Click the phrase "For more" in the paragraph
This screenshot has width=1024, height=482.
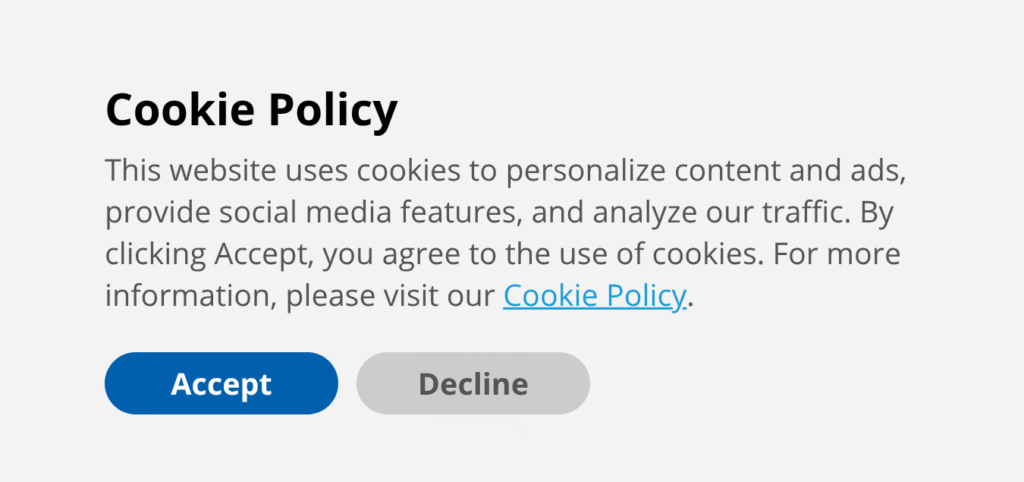click(x=837, y=255)
